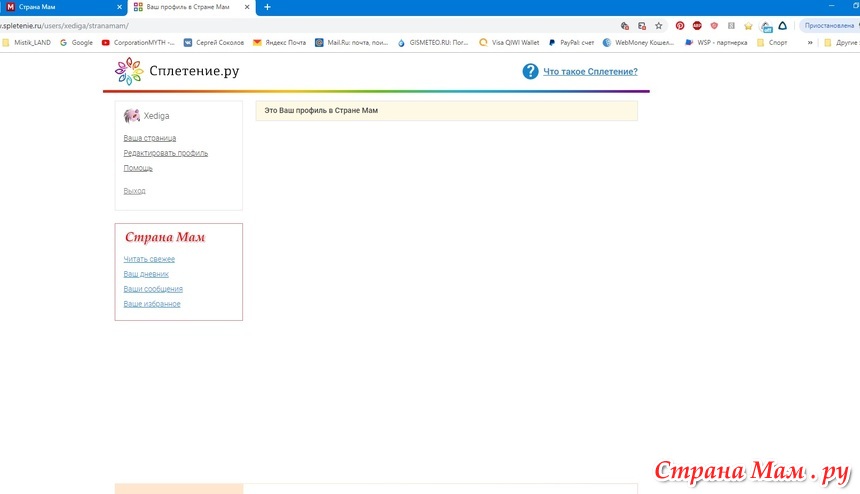The width and height of the screenshot is (860, 494).
Task: Click the gray square extension icon
Action: tap(731, 26)
